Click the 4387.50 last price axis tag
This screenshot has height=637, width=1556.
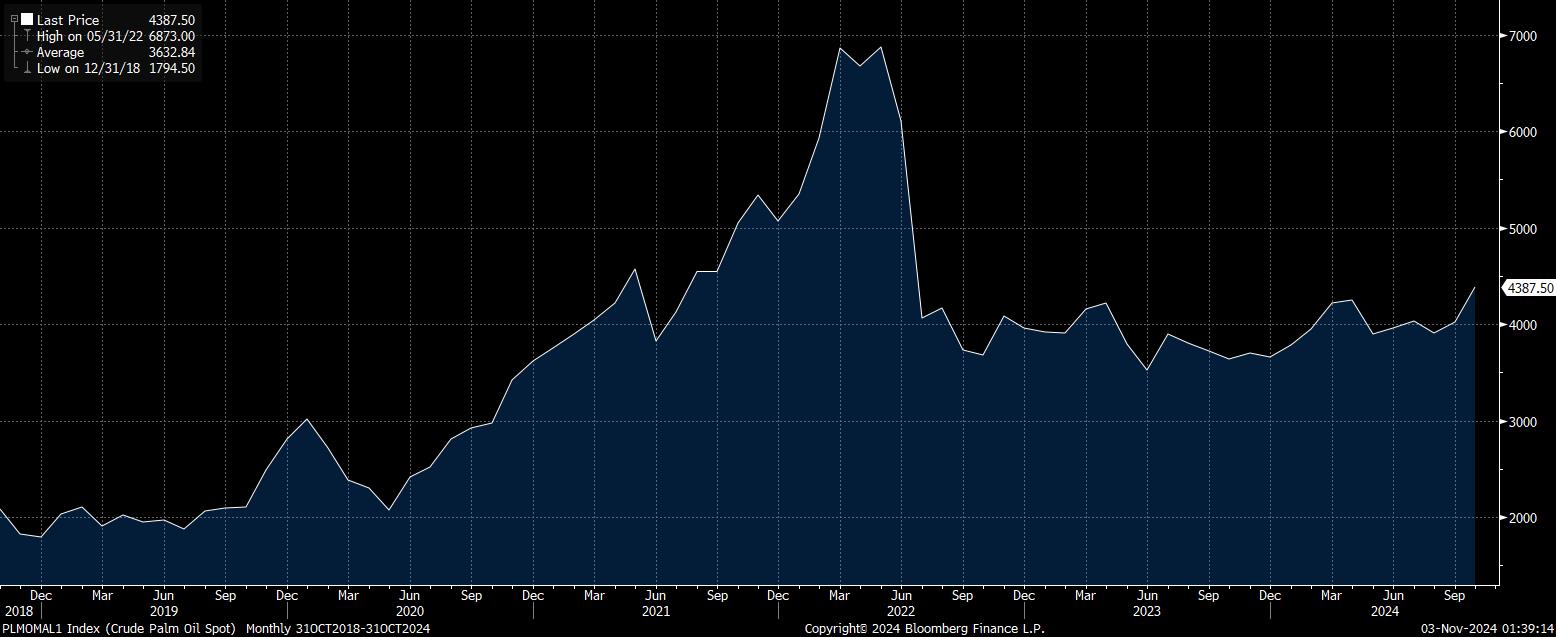click(x=1530, y=288)
